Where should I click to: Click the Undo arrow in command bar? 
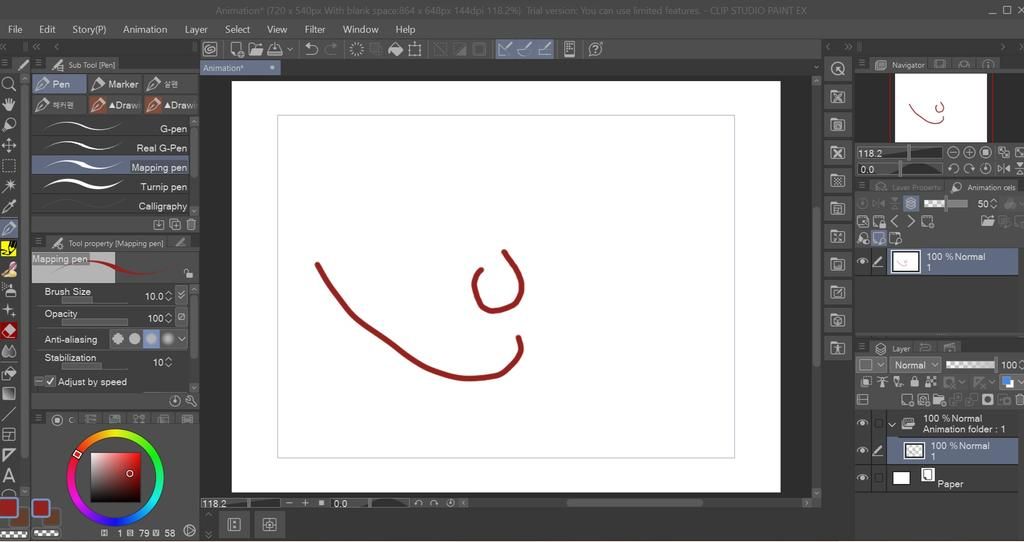(312, 49)
